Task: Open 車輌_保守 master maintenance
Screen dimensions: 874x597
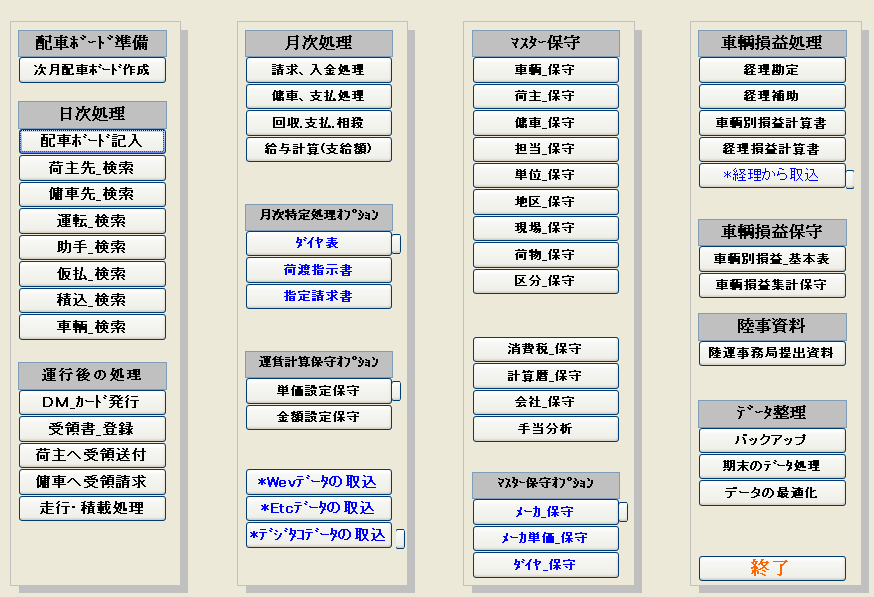Action: pyautogui.click(x=546, y=70)
